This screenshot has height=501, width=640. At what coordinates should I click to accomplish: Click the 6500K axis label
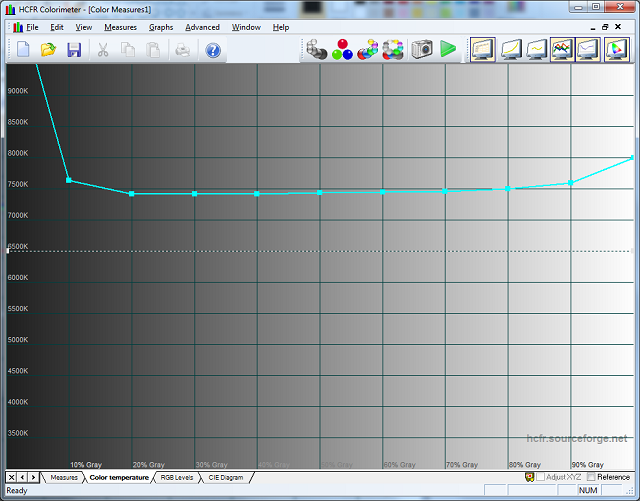18,246
